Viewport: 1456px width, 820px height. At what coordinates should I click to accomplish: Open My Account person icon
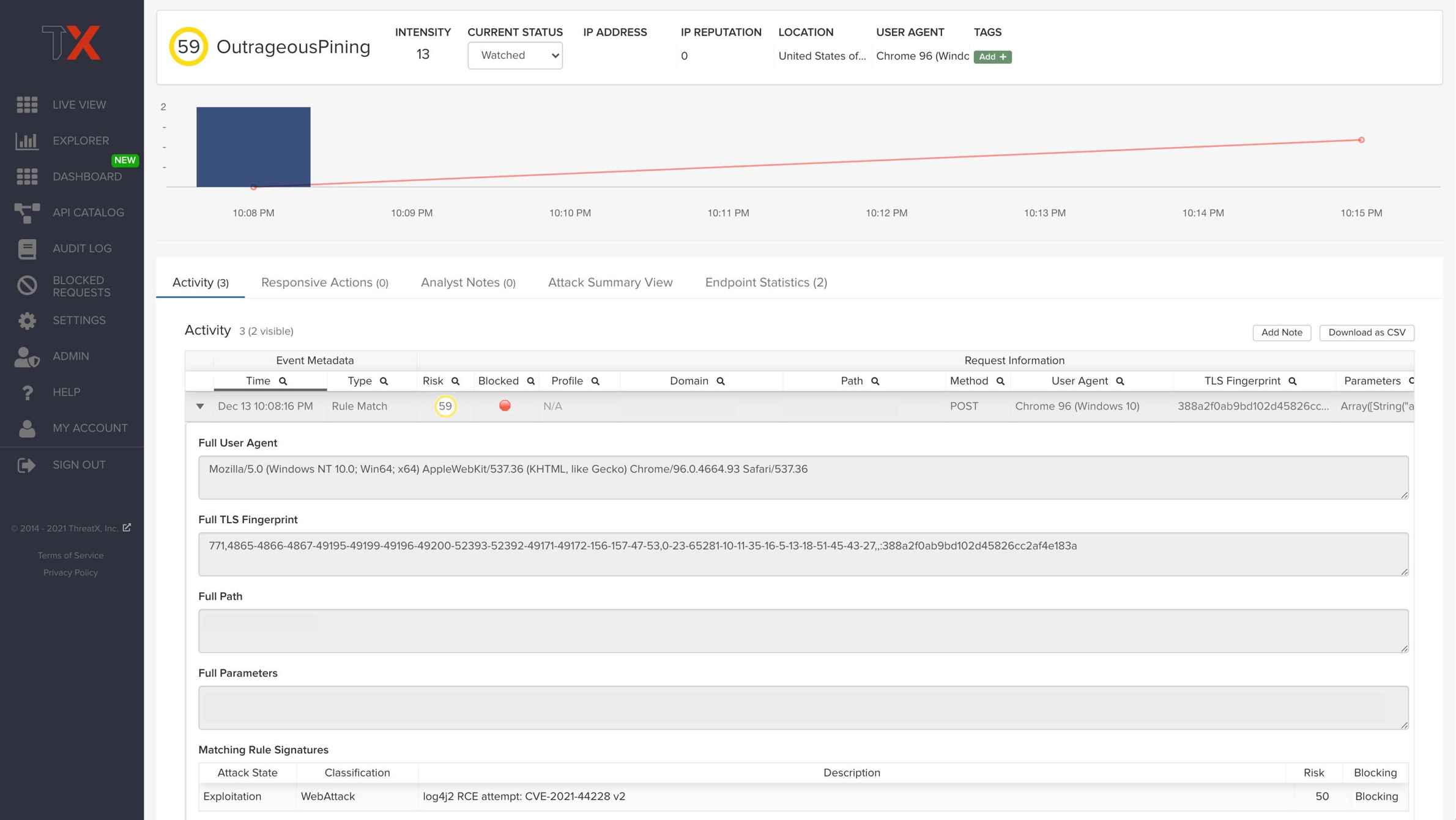[x=27, y=428]
